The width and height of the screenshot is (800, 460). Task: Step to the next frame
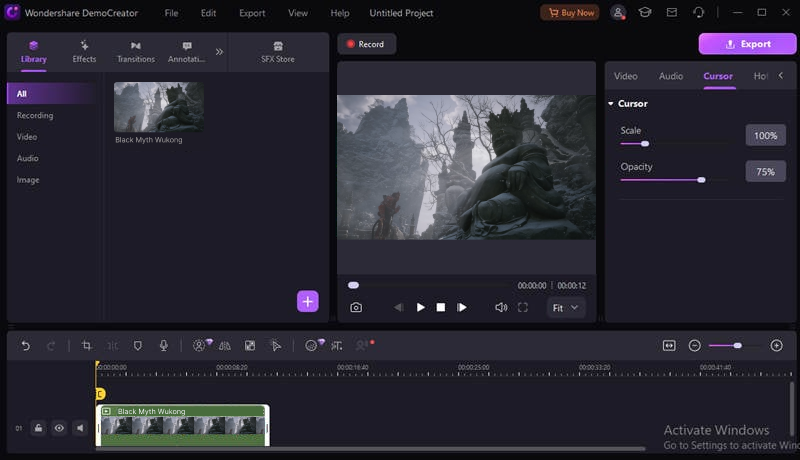tap(462, 308)
